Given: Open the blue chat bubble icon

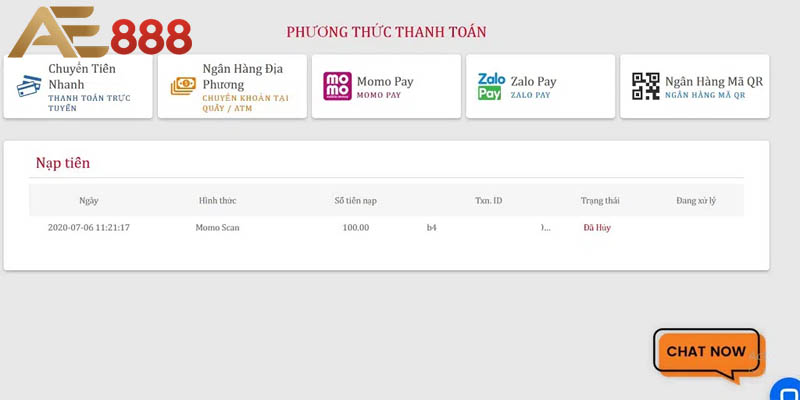Looking at the screenshot, I should (x=786, y=390).
